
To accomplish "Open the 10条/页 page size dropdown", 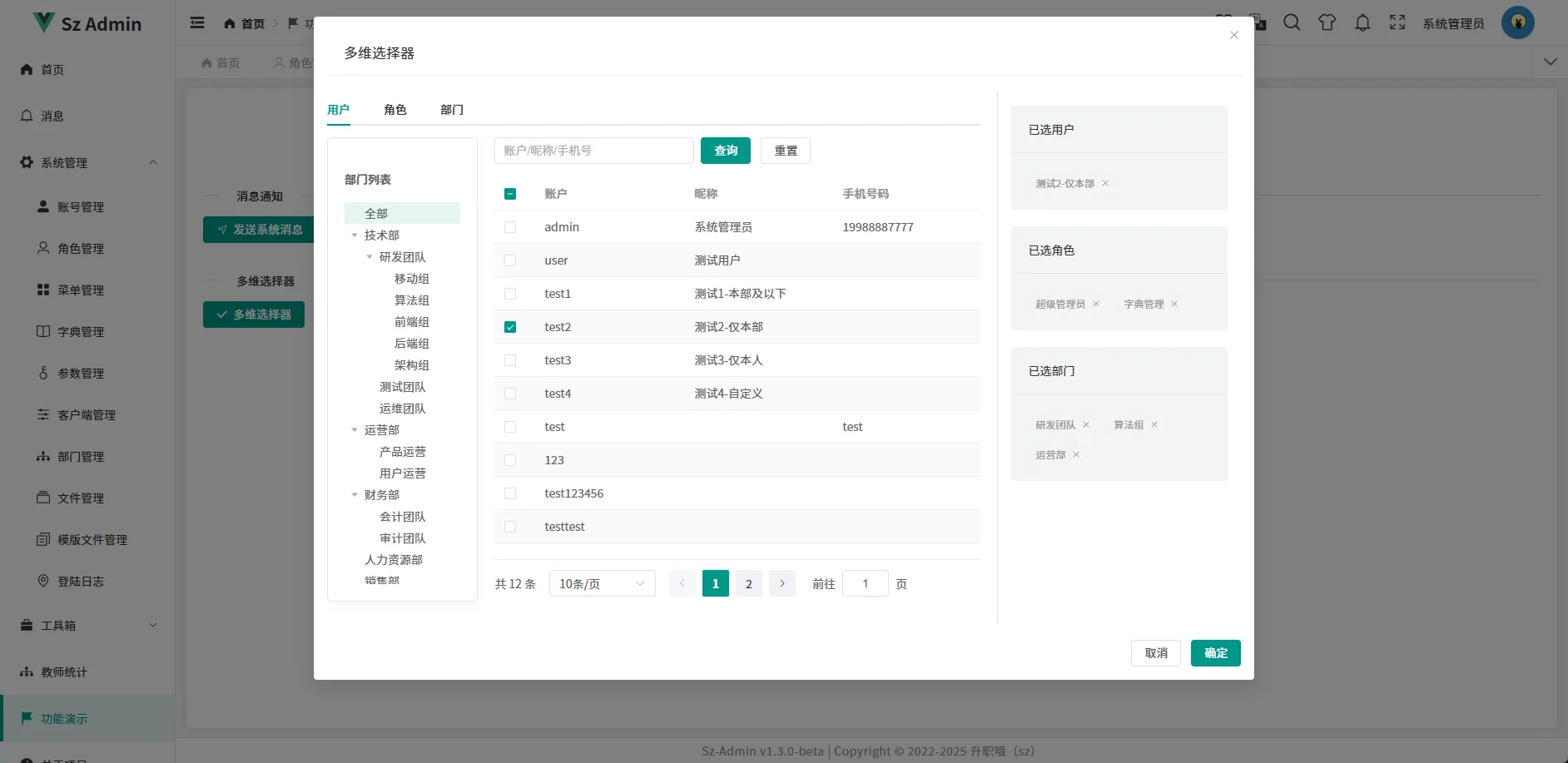I will click(x=601, y=583).
